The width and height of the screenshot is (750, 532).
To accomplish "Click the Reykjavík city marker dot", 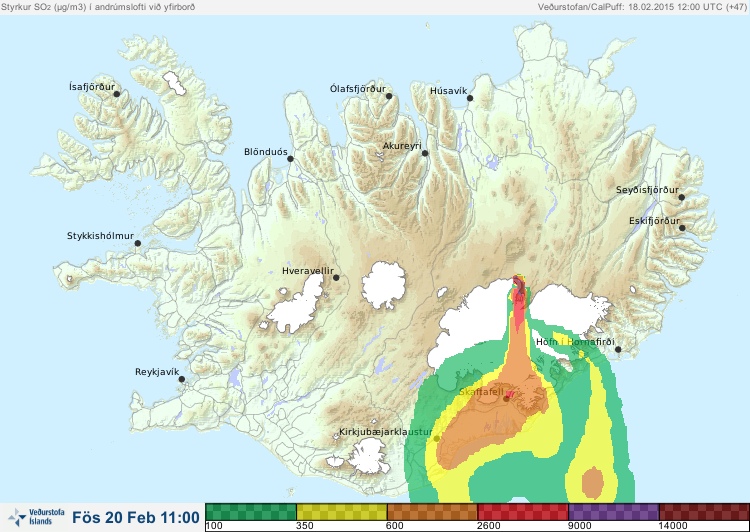I will click(182, 379).
